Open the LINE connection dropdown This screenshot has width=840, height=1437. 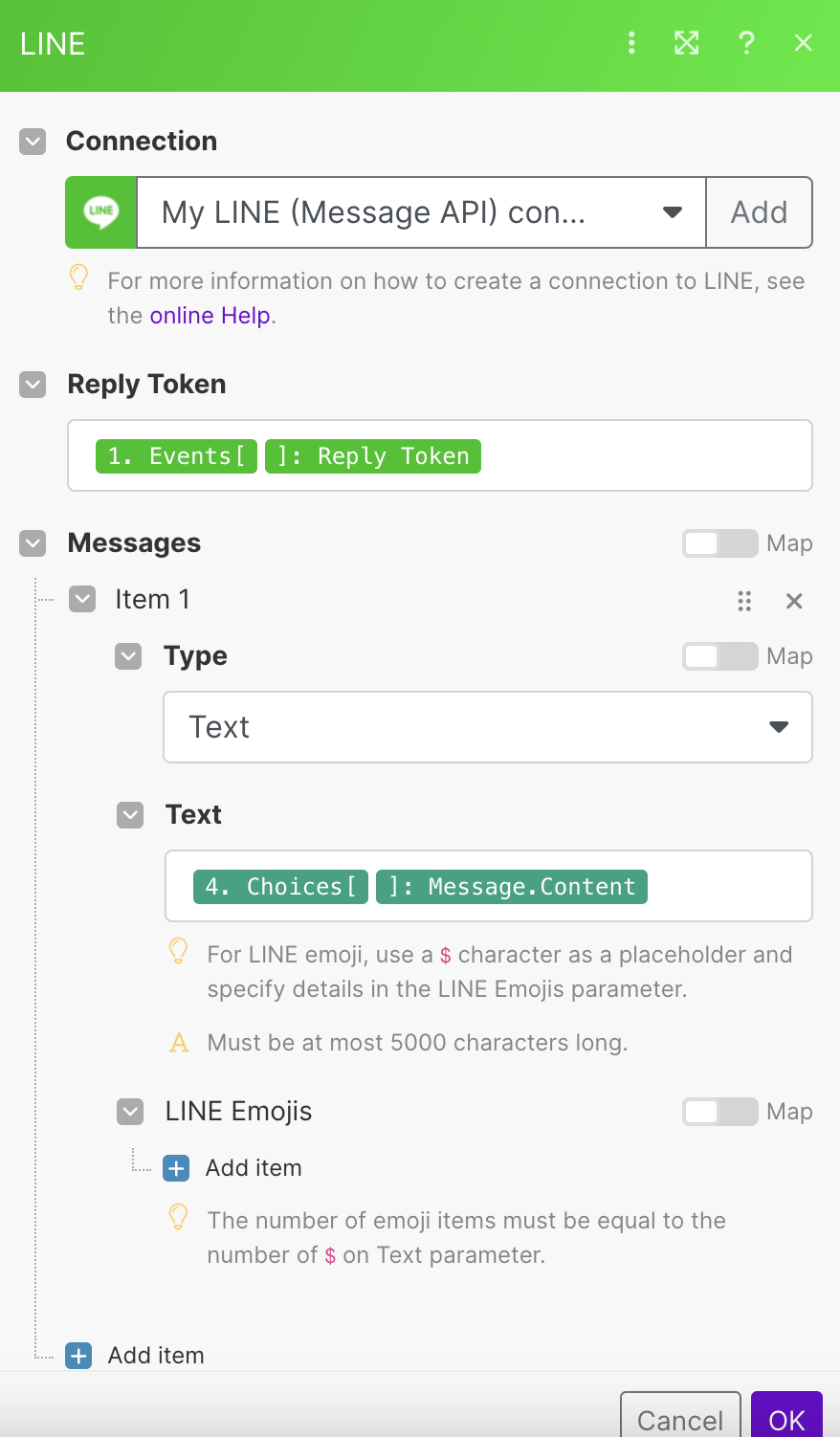(x=421, y=212)
